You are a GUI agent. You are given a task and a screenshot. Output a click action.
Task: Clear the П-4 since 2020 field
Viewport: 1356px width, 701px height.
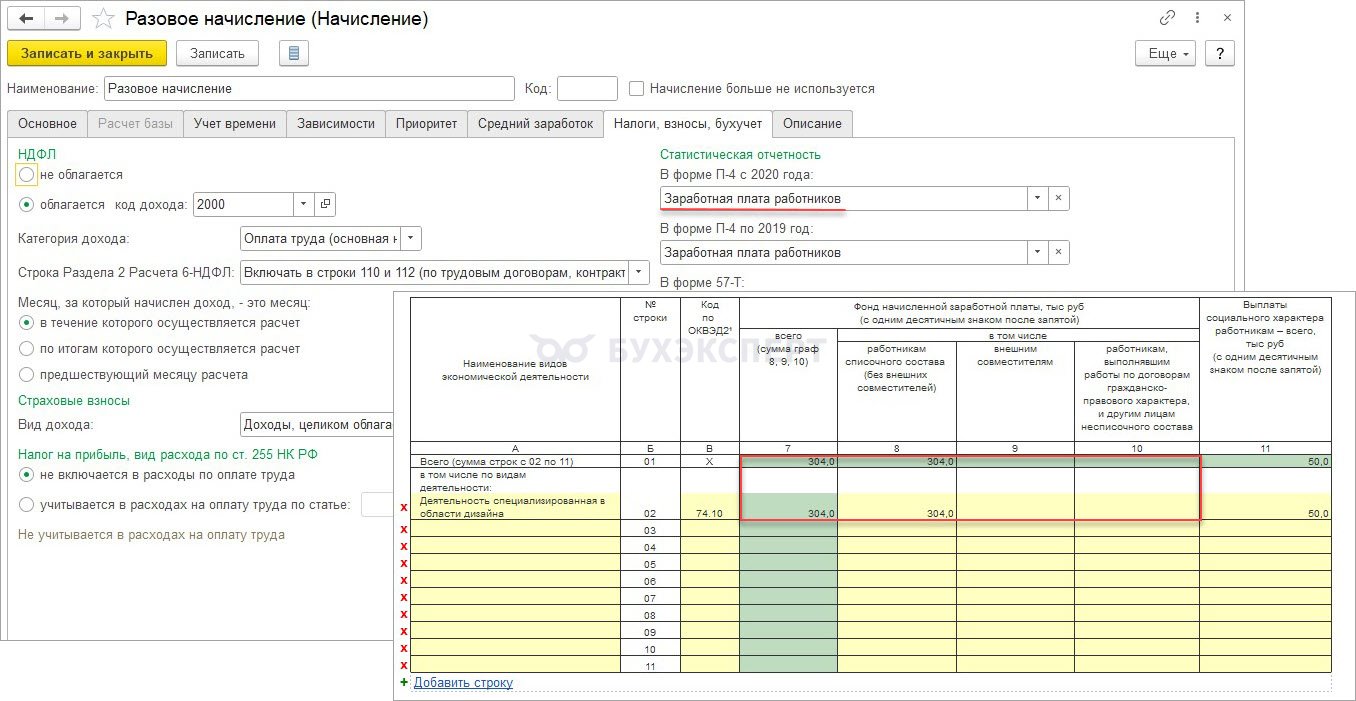click(x=1059, y=198)
